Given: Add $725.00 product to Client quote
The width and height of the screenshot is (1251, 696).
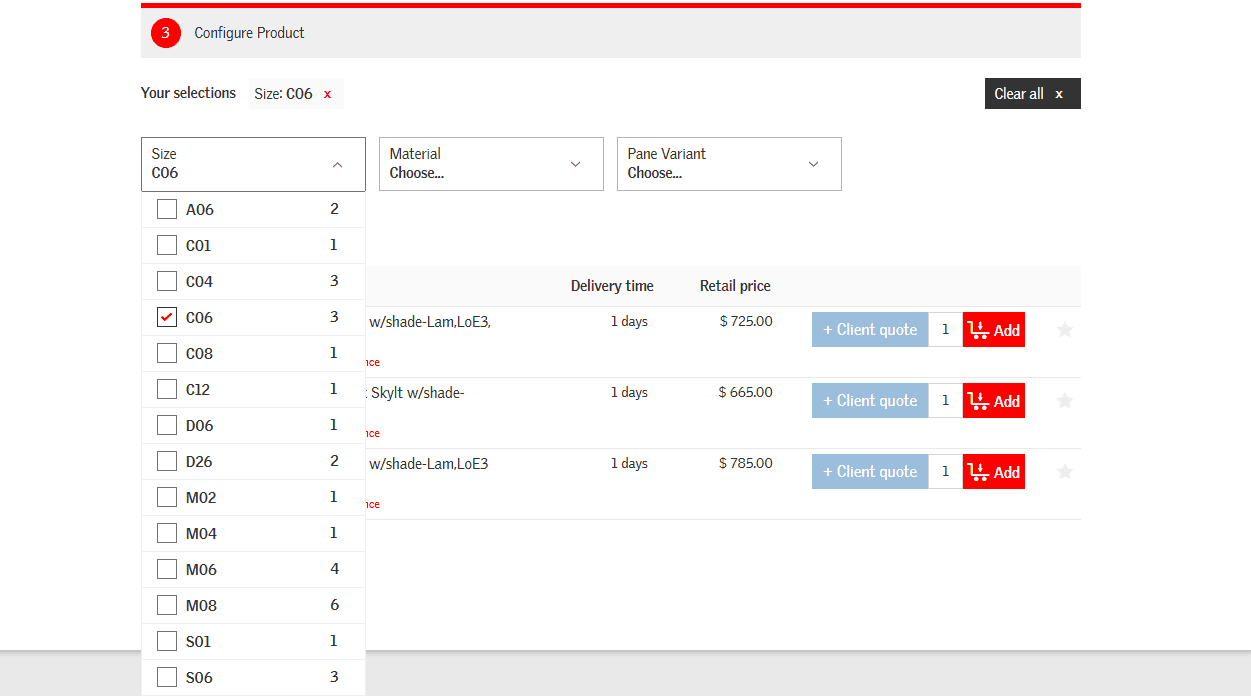Looking at the screenshot, I should tap(870, 330).
